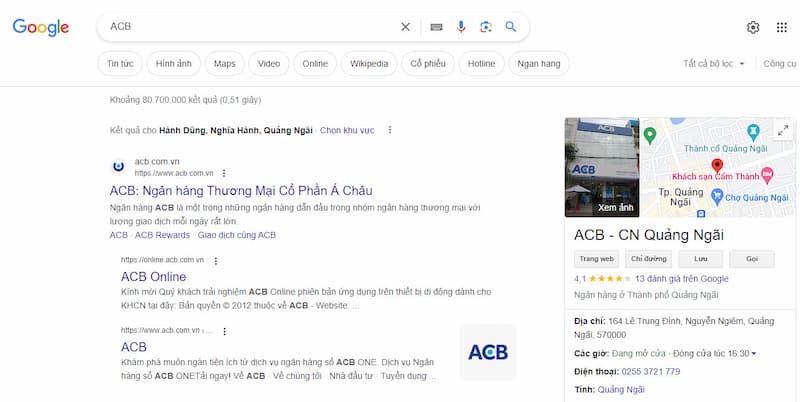The image size is (800, 402).
Task: Click into the search field containing ACB
Action: [250, 27]
